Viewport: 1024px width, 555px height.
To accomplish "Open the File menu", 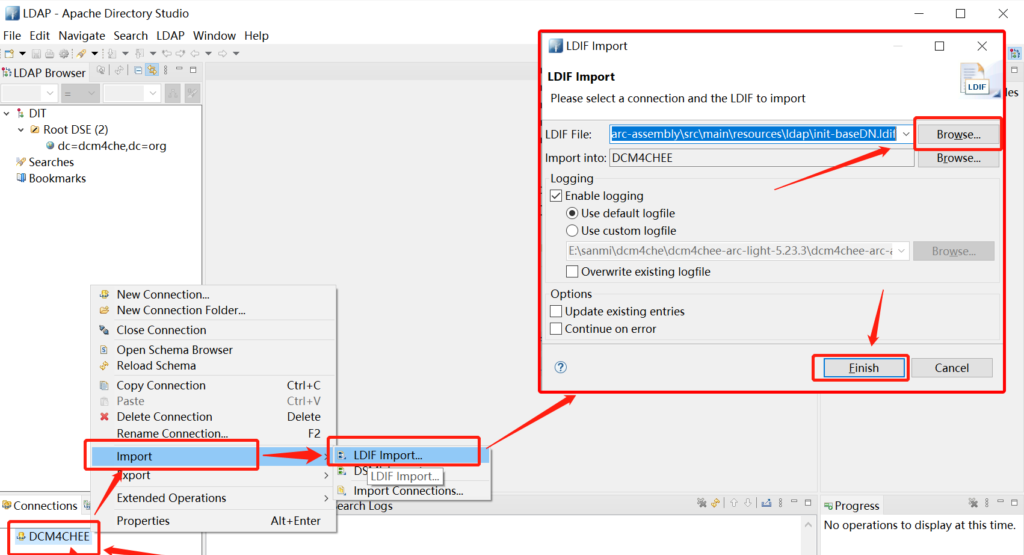I will point(12,36).
